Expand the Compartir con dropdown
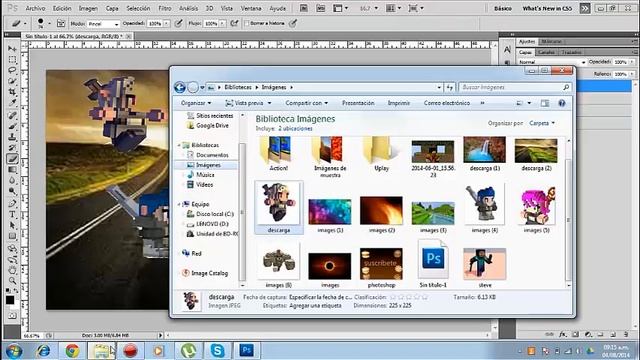 click(307, 103)
